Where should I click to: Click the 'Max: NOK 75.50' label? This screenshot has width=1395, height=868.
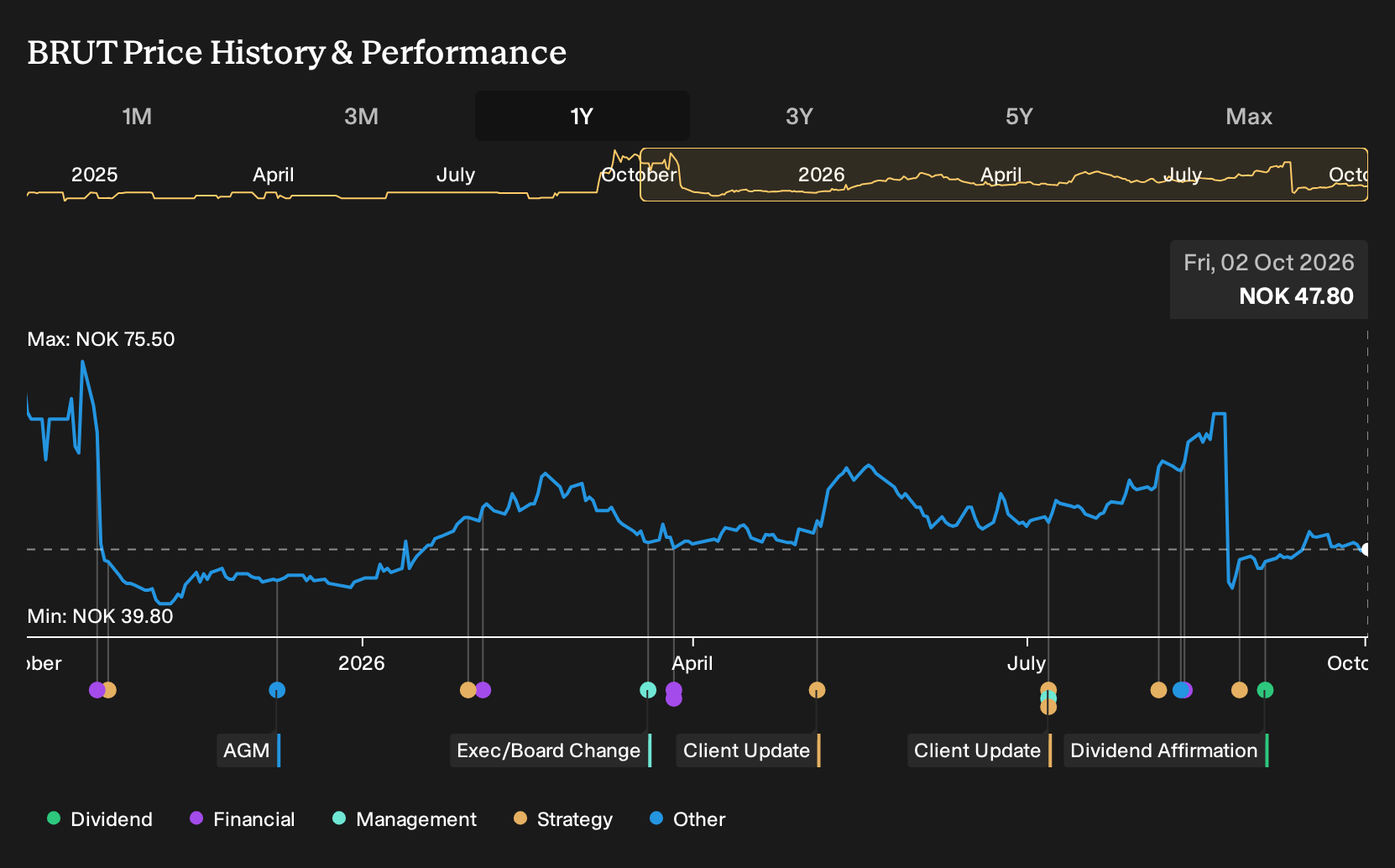pyautogui.click(x=101, y=339)
